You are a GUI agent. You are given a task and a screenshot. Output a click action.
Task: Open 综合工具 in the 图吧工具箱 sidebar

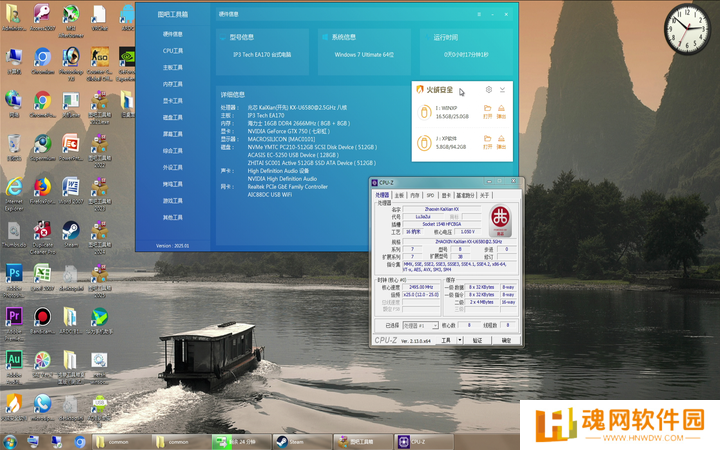point(173,151)
